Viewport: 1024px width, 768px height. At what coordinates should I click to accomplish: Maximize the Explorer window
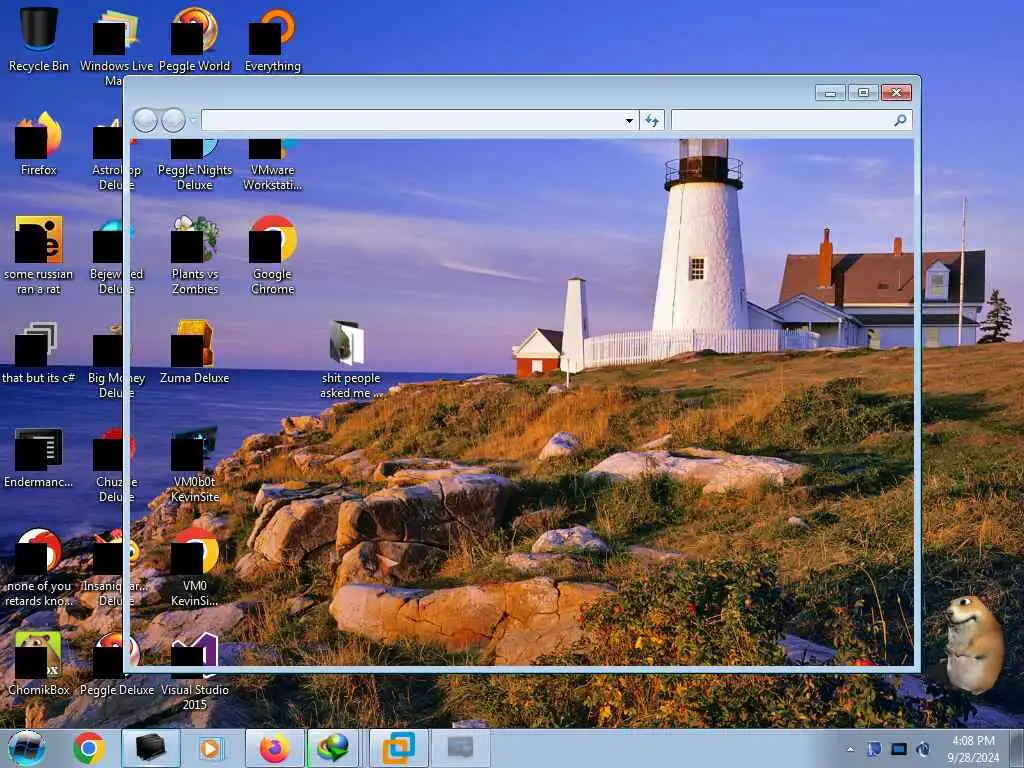(x=863, y=93)
